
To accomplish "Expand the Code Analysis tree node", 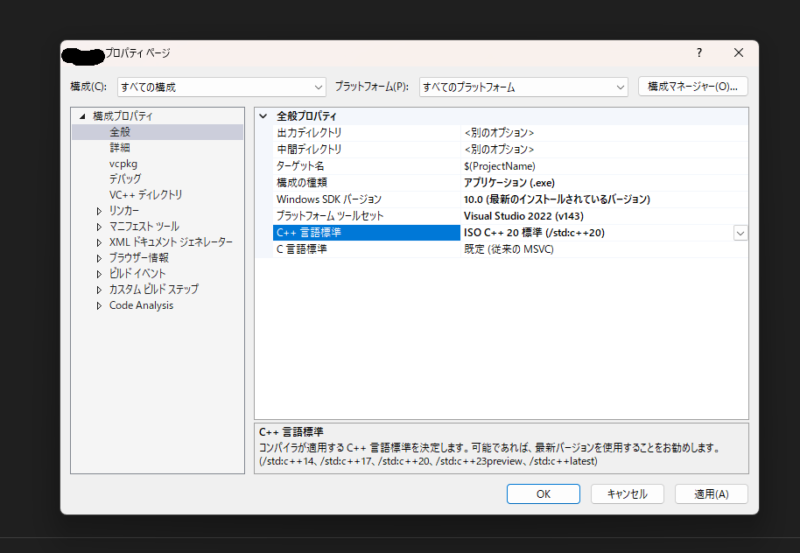I will click(x=98, y=306).
